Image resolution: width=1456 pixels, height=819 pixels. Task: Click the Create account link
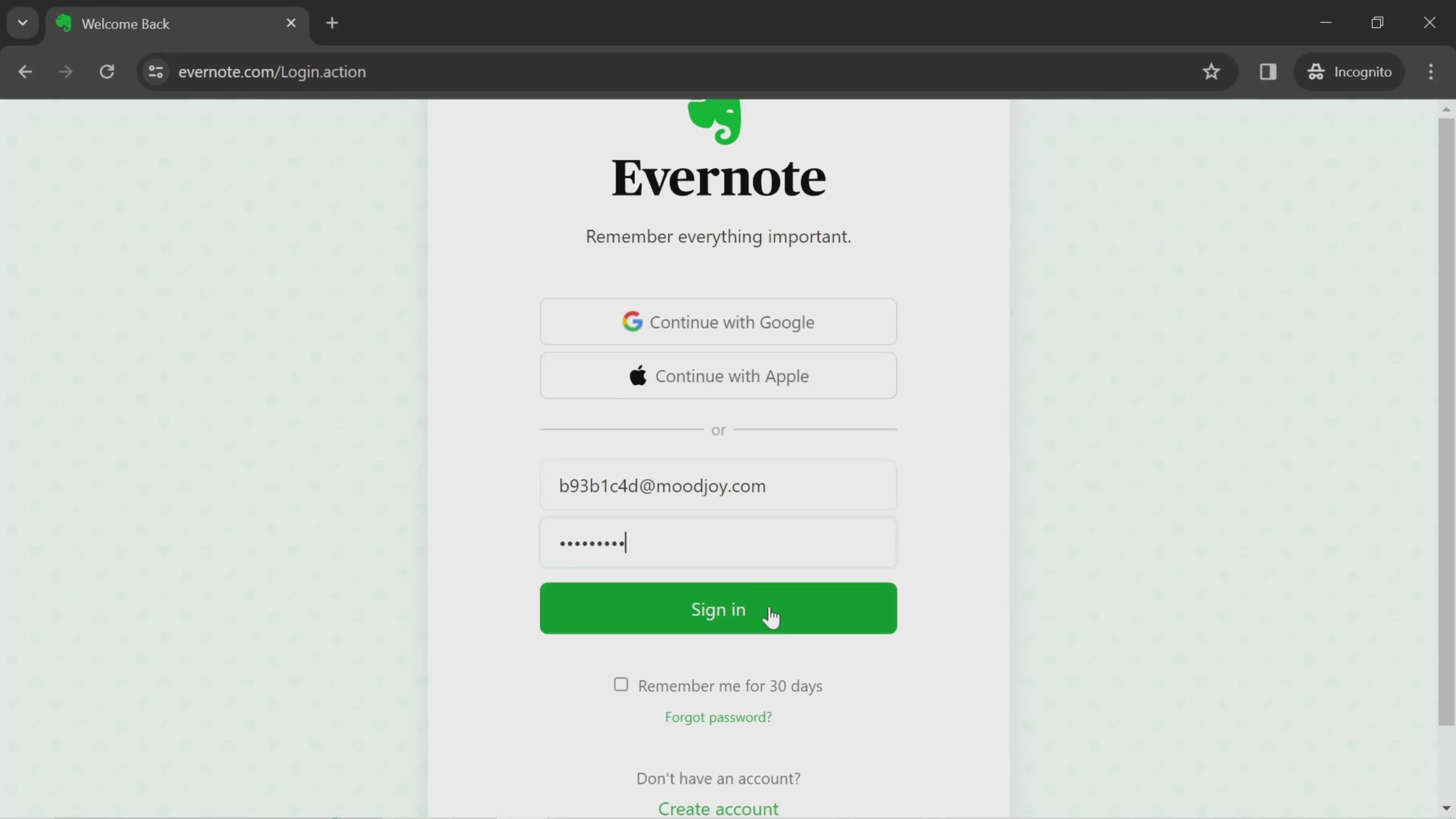coord(719,808)
